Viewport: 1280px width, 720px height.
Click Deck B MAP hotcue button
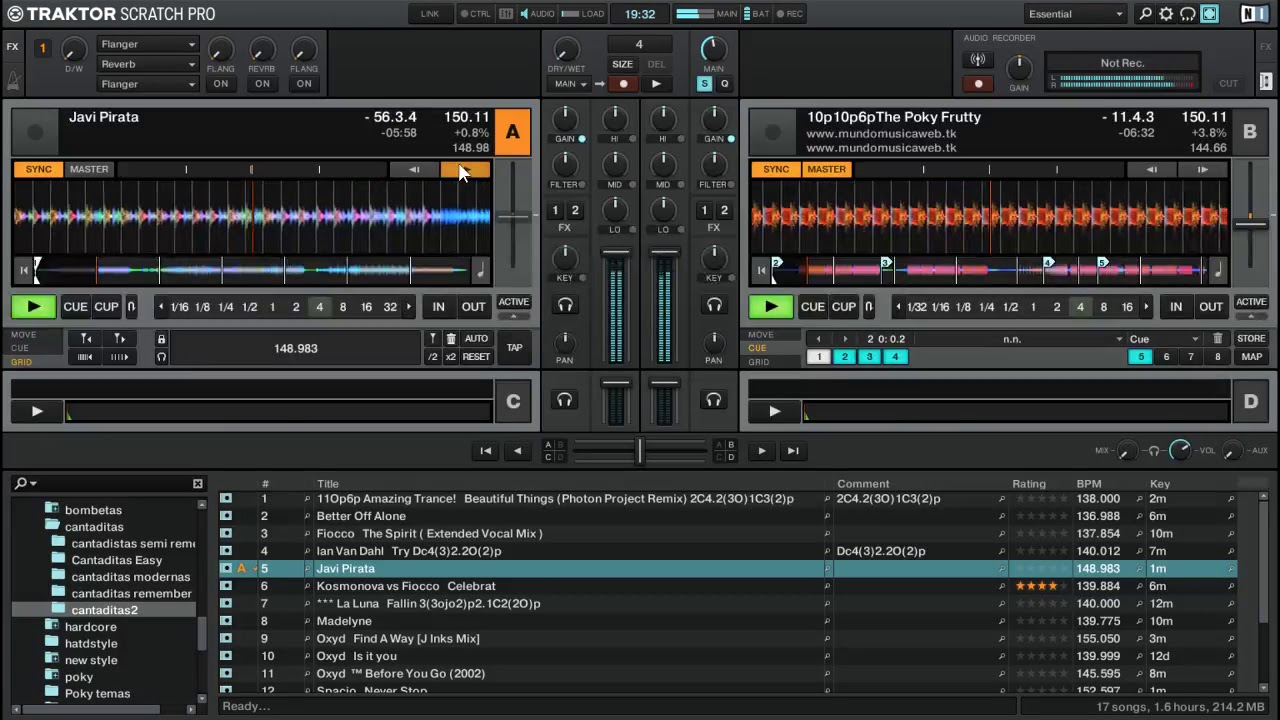(1251, 357)
